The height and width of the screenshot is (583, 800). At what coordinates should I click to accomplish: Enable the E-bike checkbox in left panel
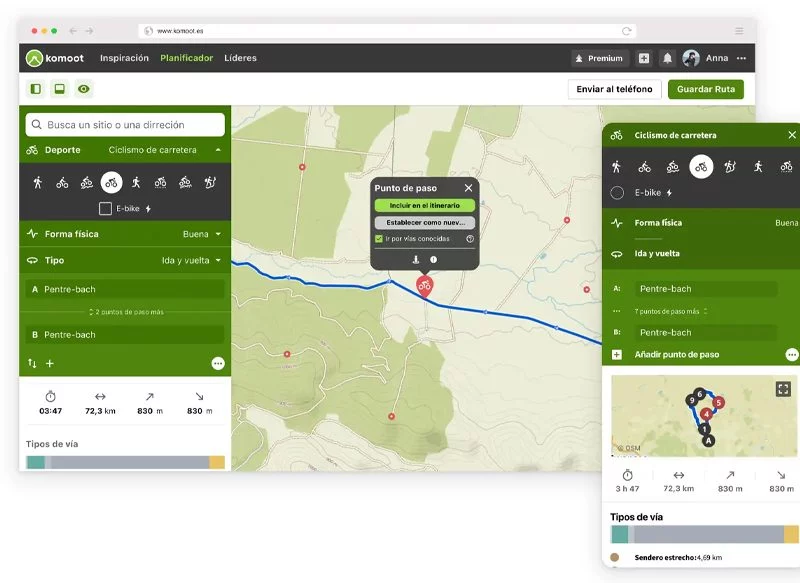tap(105, 209)
